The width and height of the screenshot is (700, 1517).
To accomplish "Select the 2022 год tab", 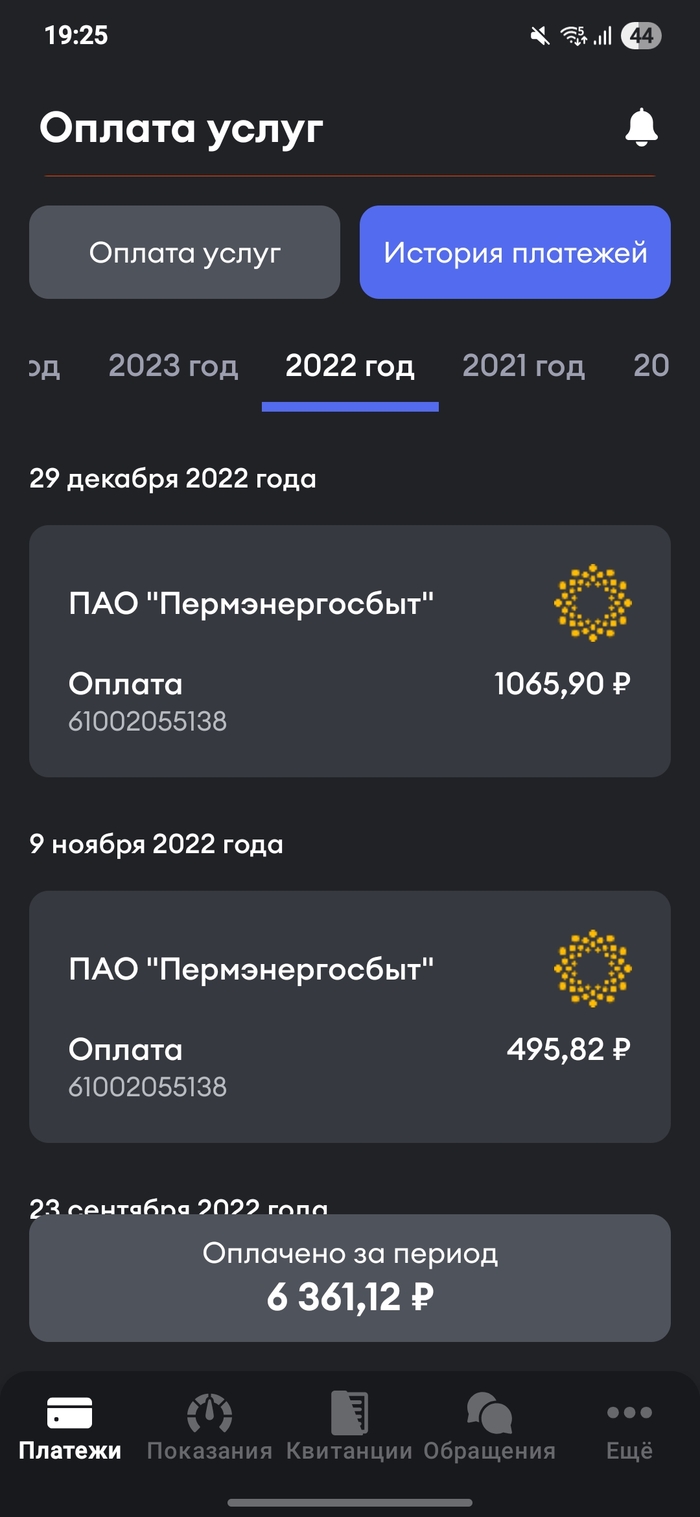I will click(350, 366).
